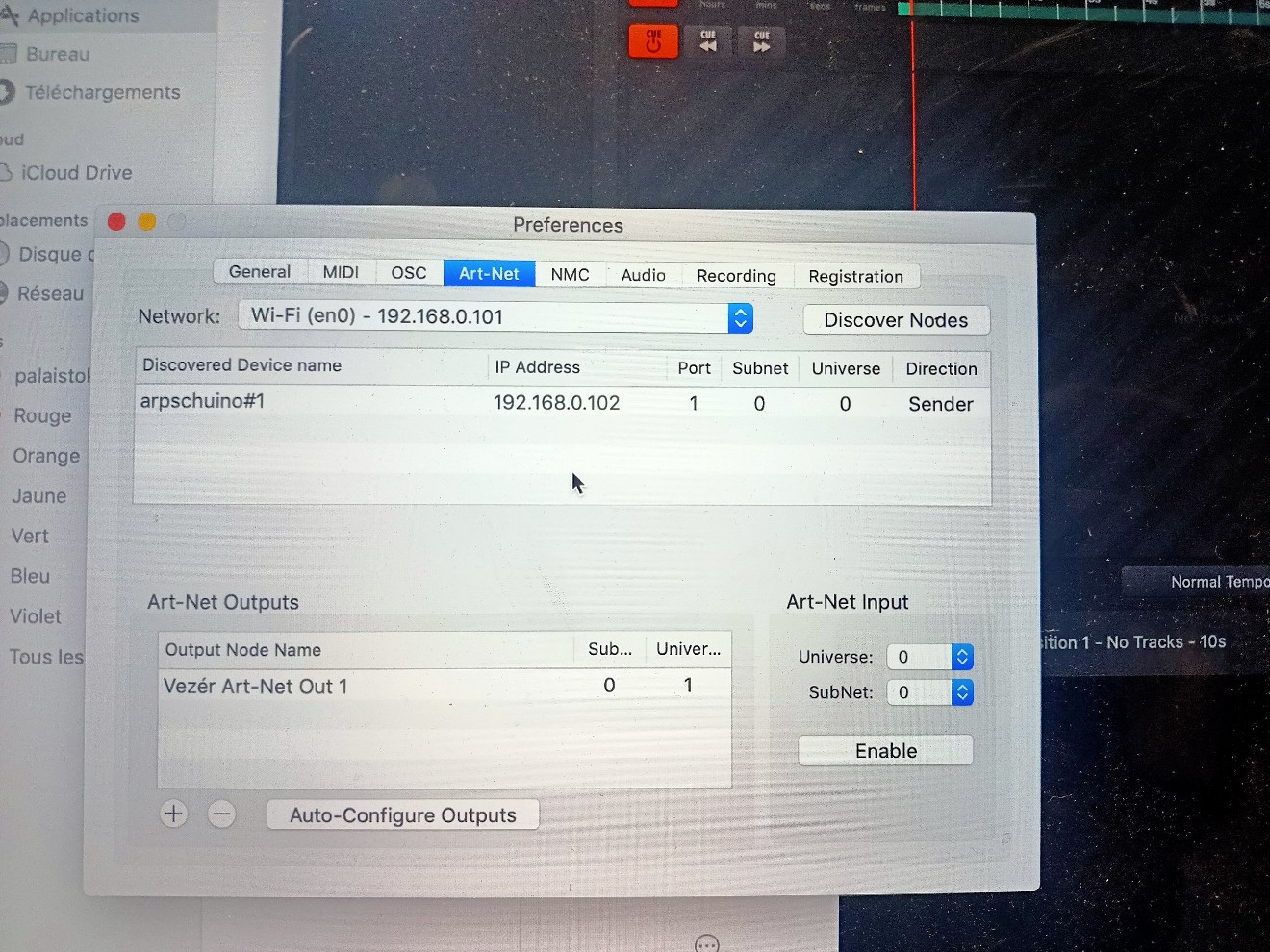The width and height of the screenshot is (1270, 952).
Task: Click the Universe column header in devices table
Action: coord(846,368)
